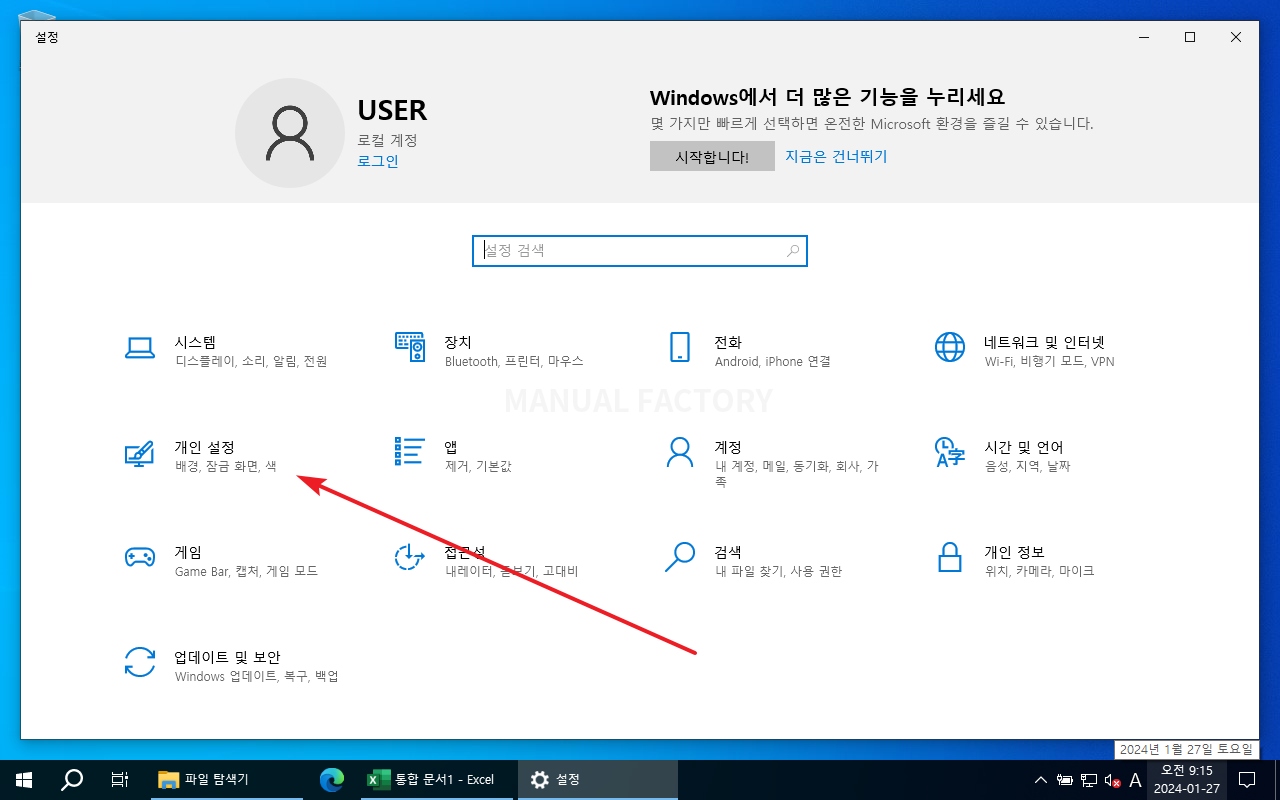Open the 시스템 settings laptop icon
Screen dimensions: 1280x800
139,348
